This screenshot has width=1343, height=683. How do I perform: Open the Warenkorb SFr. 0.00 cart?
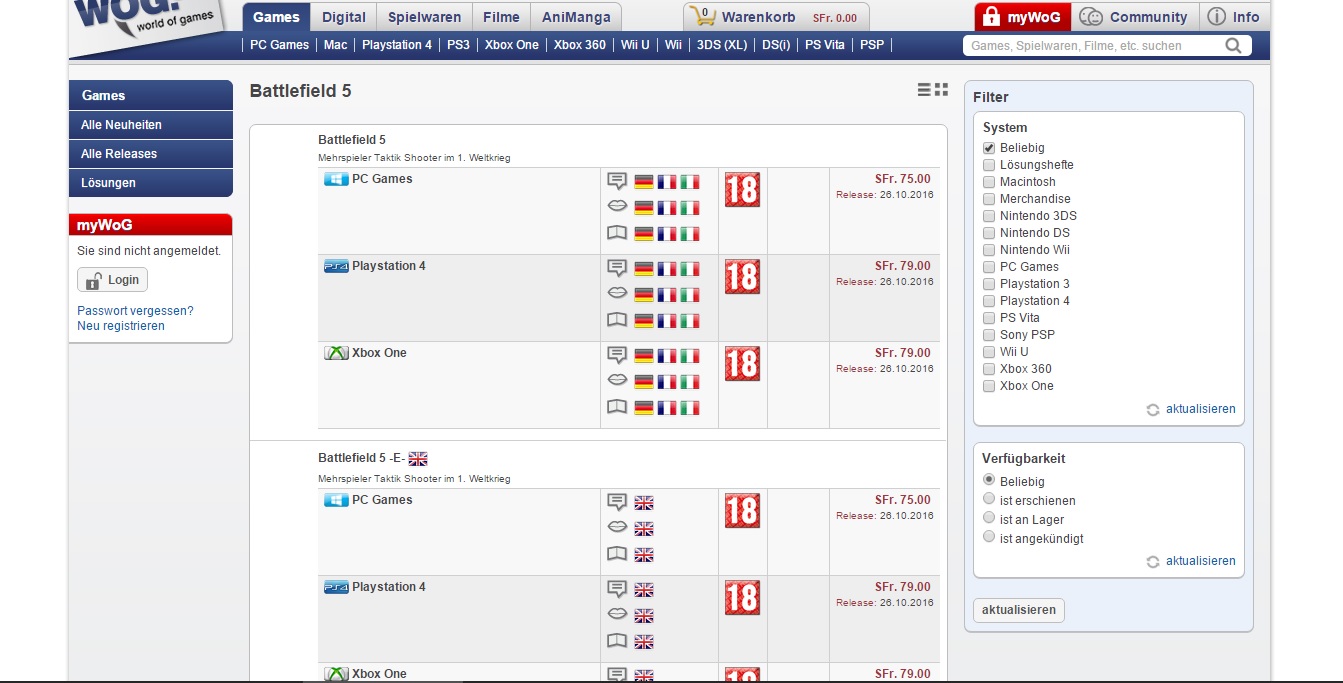click(x=777, y=17)
